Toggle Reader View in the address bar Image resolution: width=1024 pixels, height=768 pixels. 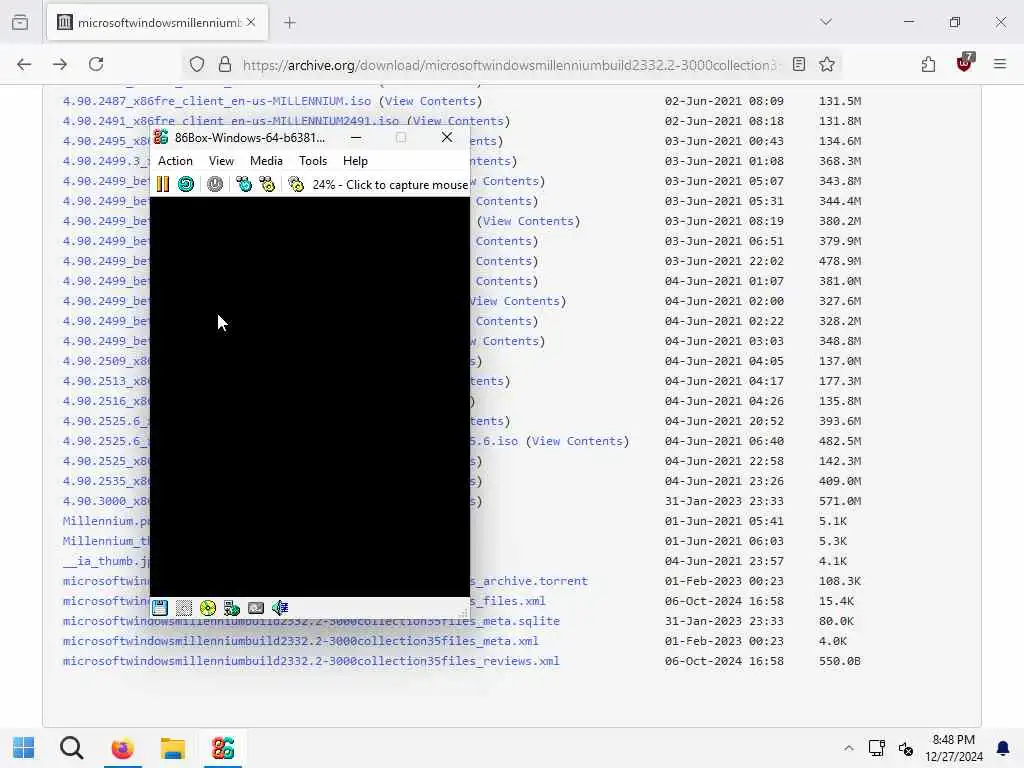coord(799,64)
